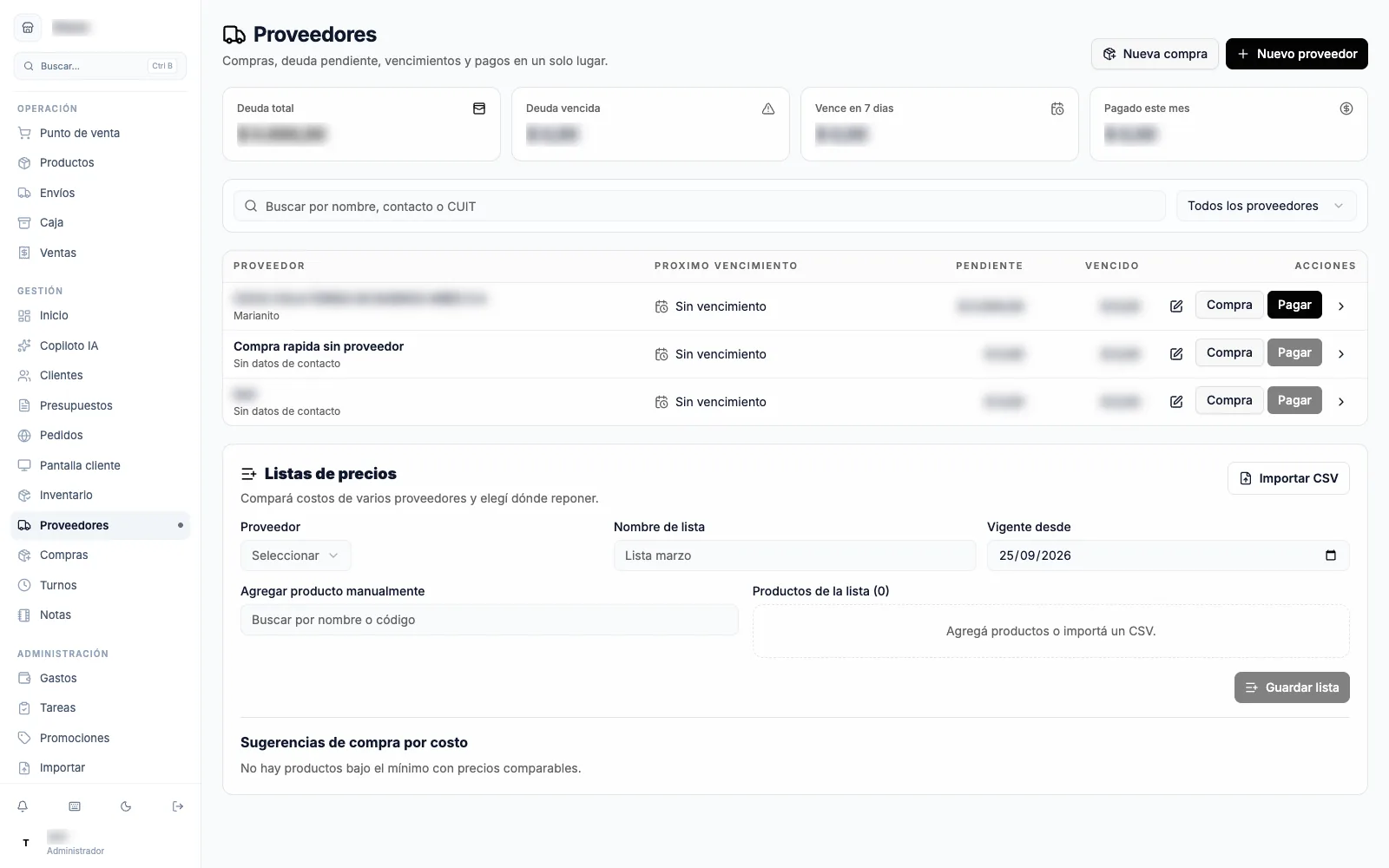Focus Buscar por nombre o código field
Viewport: 1389px width, 868px height.
(490, 620)
